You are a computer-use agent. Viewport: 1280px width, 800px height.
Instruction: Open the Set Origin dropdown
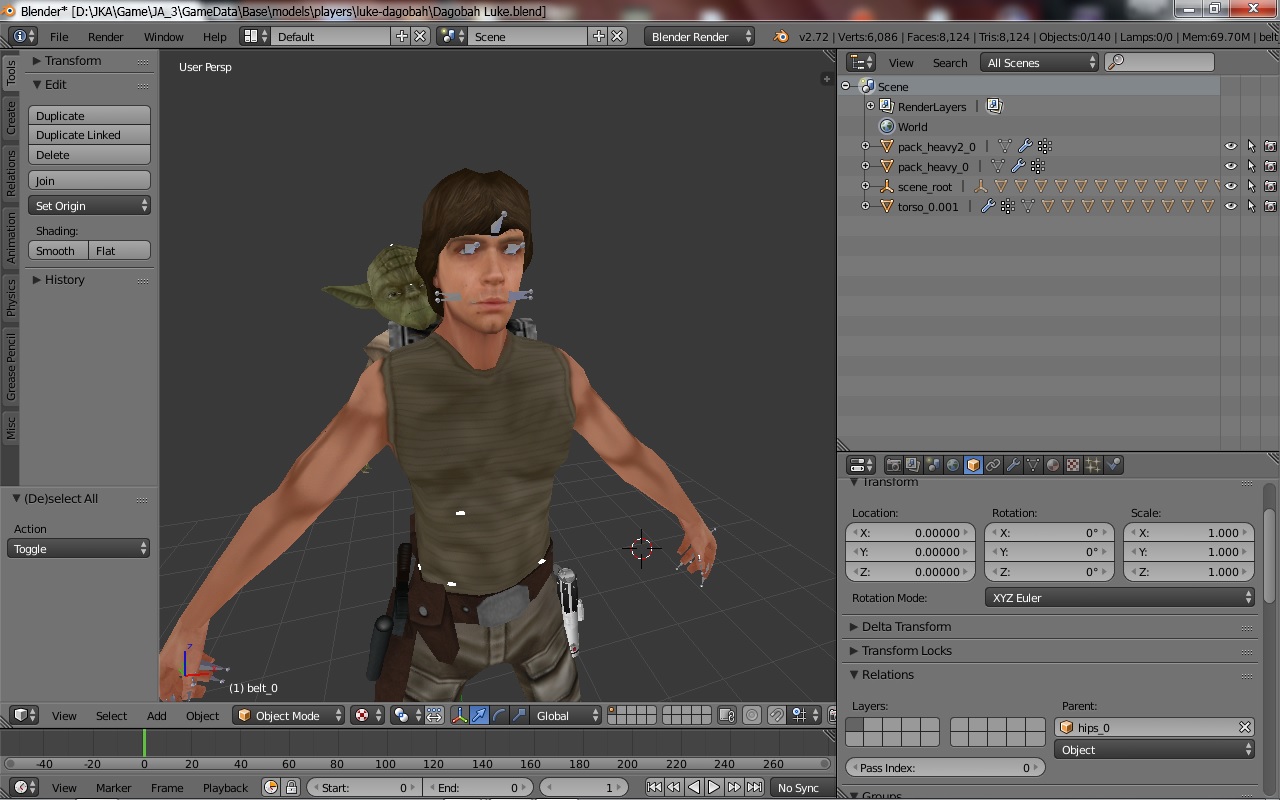(x=89, y=205)
